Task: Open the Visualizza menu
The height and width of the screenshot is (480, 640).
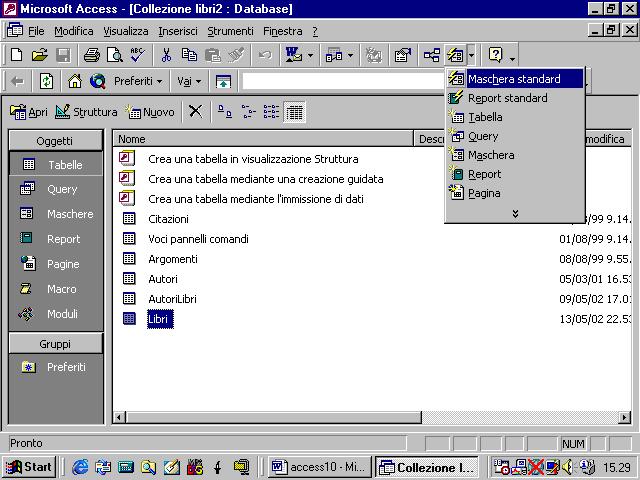Action: click(x=125, y=31)
